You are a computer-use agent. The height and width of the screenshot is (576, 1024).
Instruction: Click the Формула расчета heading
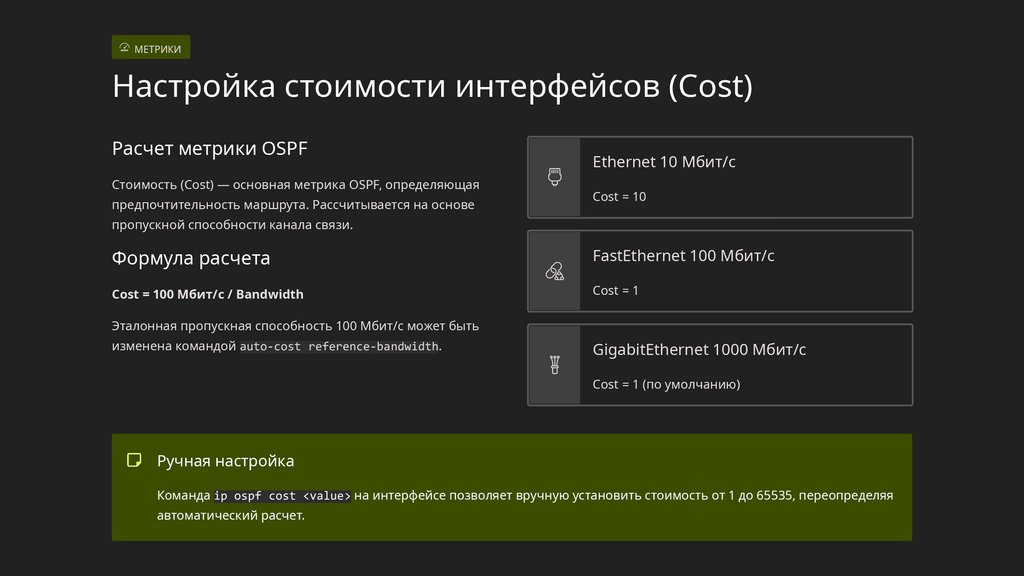click(x=191, y=258)
